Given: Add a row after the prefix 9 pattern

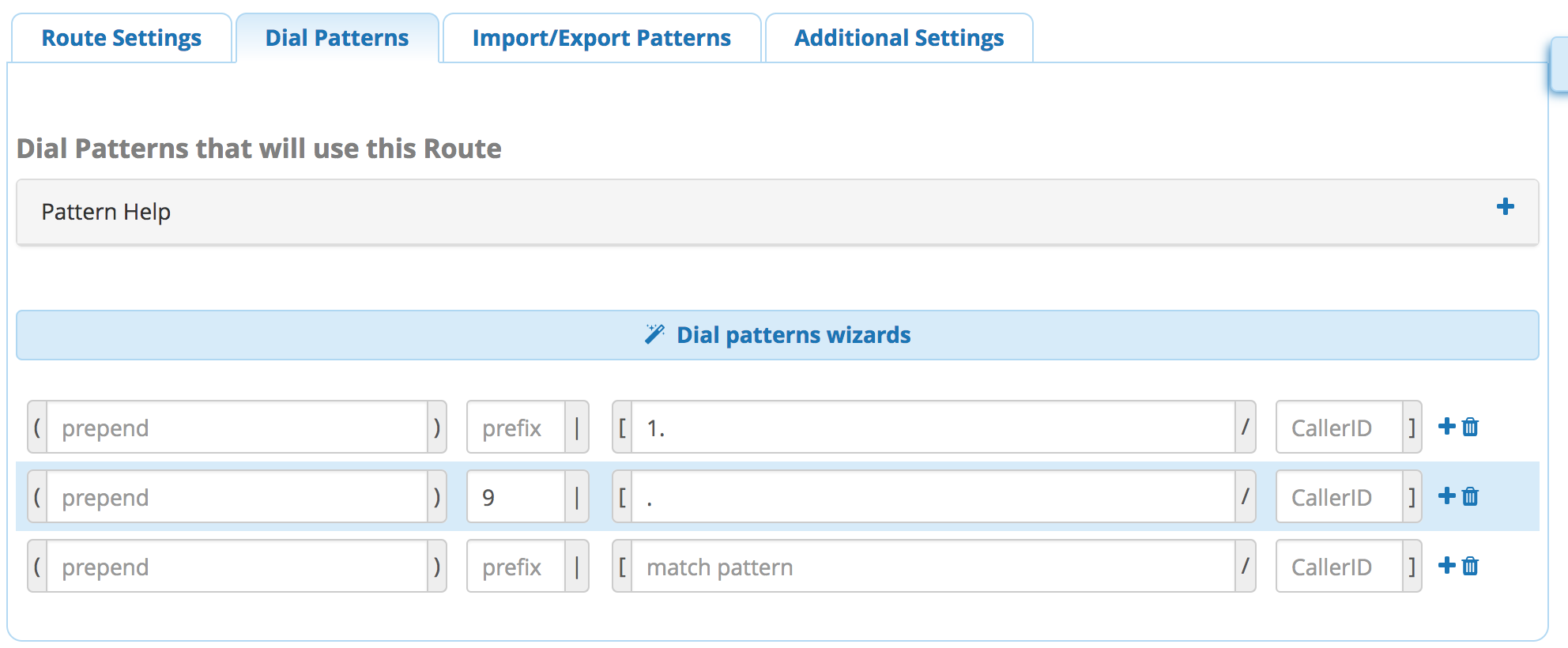Looking at the screenshot, I should [x=1446, y=496].
